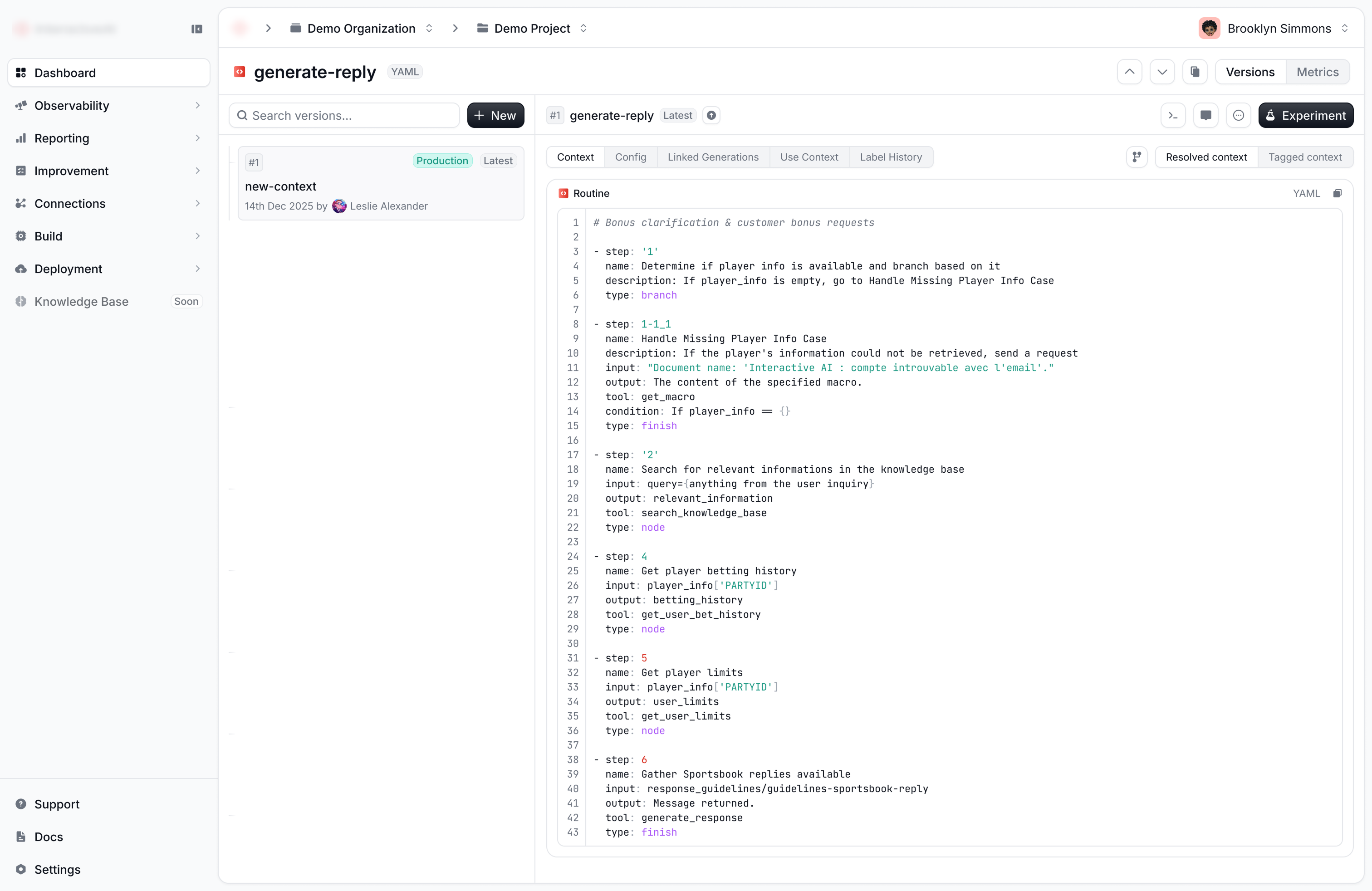Screen dimensions: 1372x891
Task: Copy the Routine YAML with the copy icon
Action: pyautogui.click(x=1338, y=194)
